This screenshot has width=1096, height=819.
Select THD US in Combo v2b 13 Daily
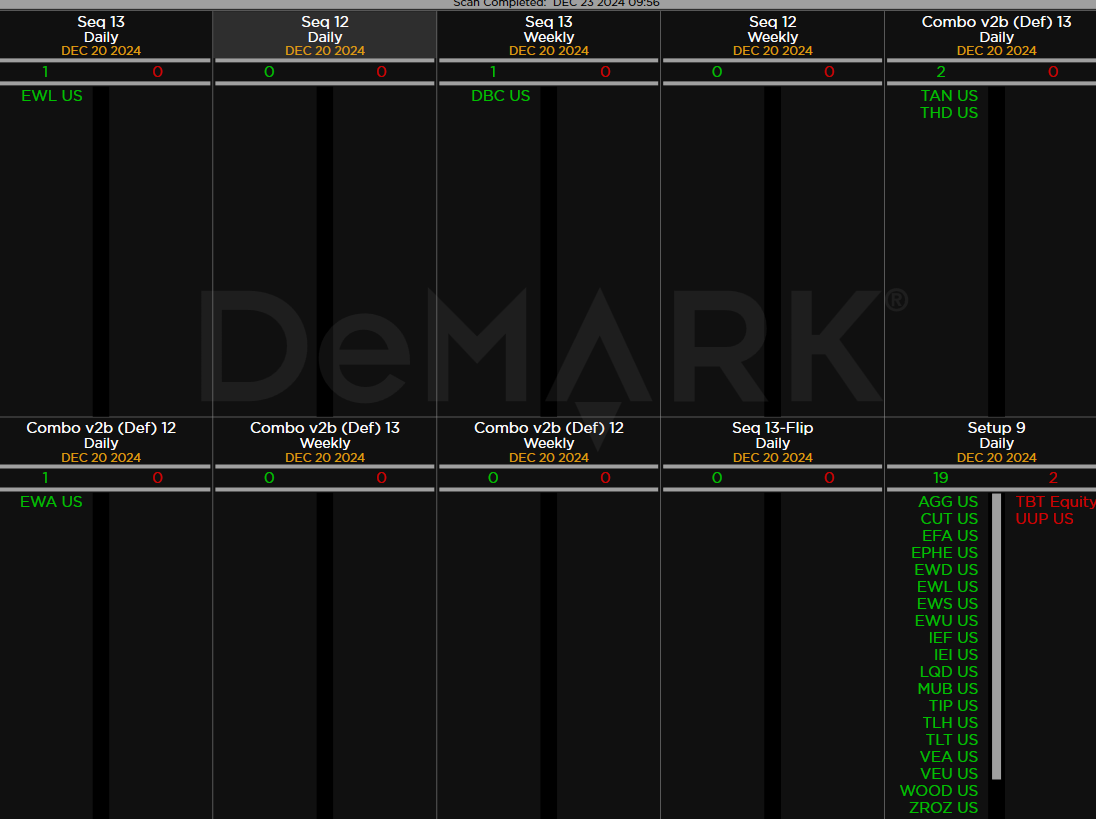[x=949, y=113]
